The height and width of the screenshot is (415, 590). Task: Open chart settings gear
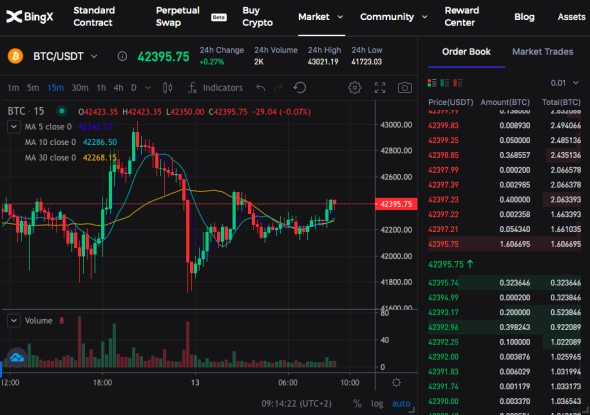point(354,88)
